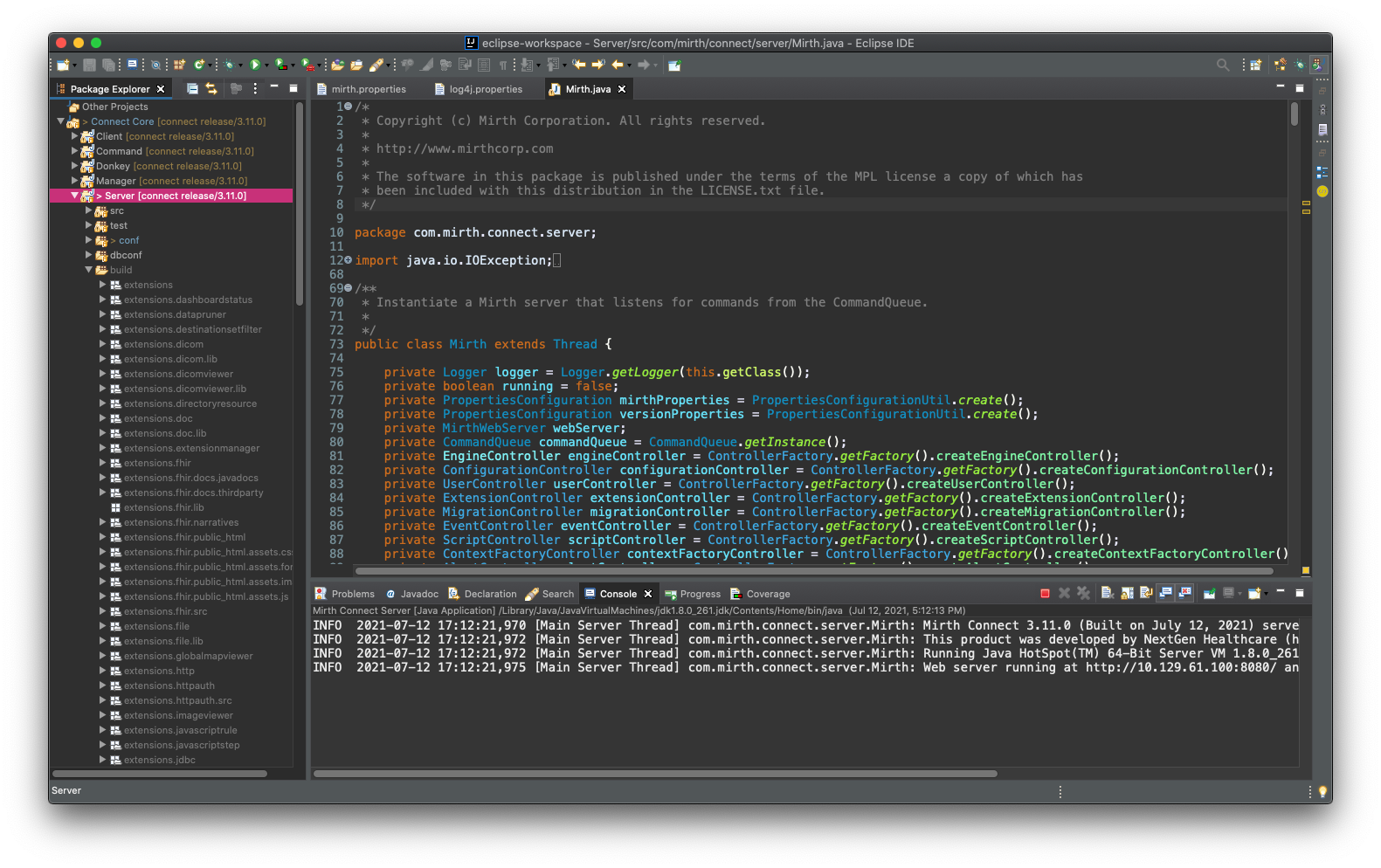This screenshot has width=1381, height=868.
Task: Toggle Show Whitespace Characters pilcrow icon
Action: click(x=503, y=65)
